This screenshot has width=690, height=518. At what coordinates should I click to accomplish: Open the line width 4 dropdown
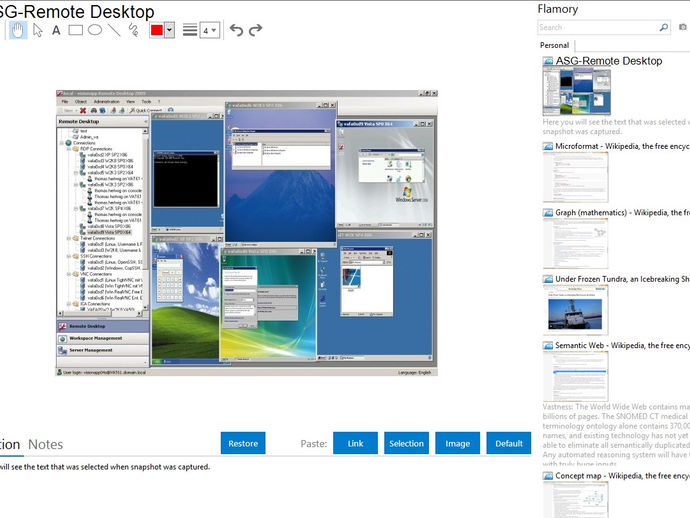point(209,30)
